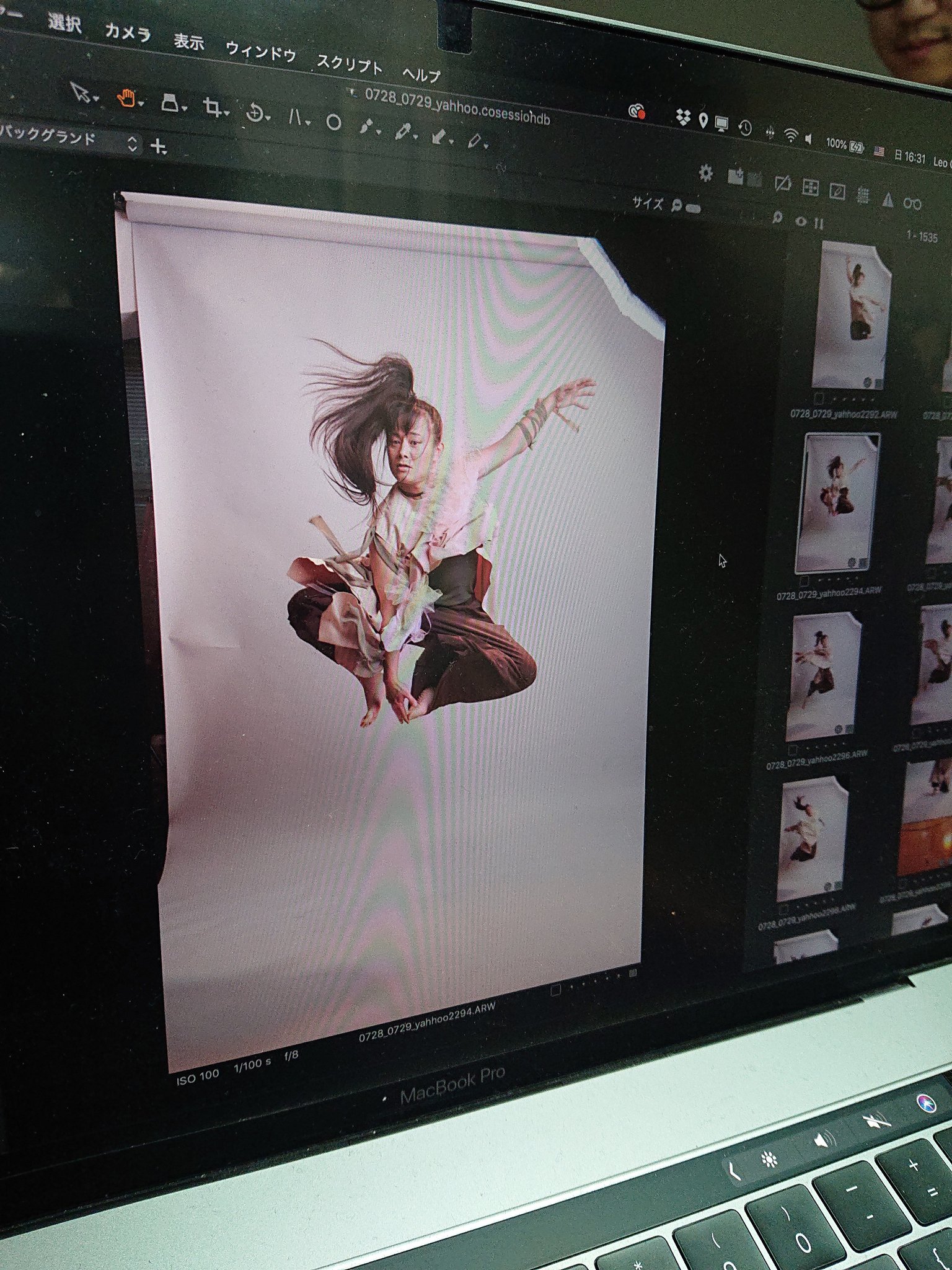
Task: Click the 0728_0729_yahhoo.cosessiondb window title
Action: point(457,105)
